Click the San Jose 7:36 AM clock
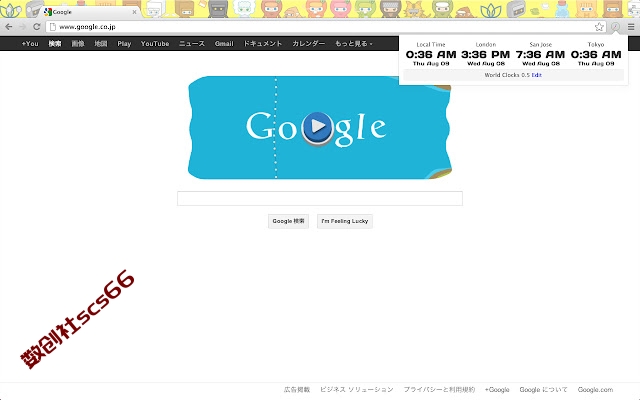This screenshot has width=640, height=400. pos(540,54)
